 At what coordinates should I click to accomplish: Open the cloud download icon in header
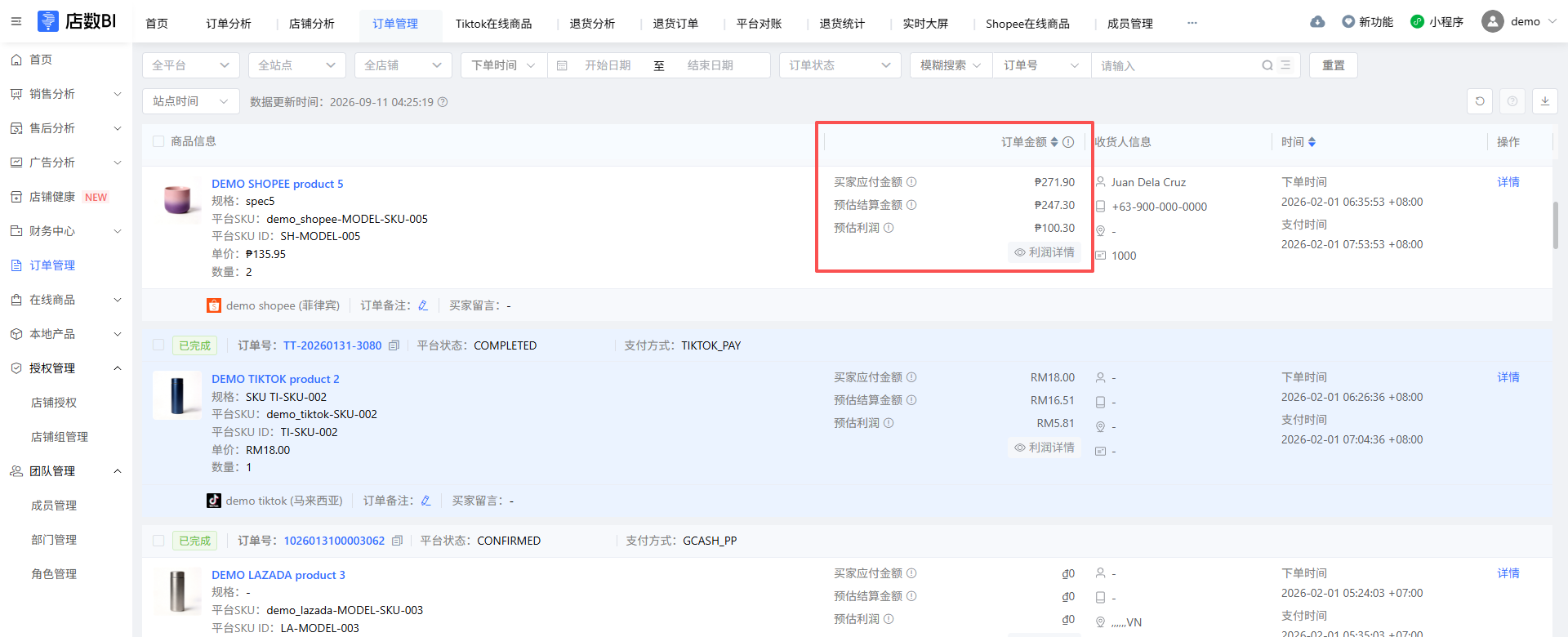pyautogui.click(x=1317, y=22)
